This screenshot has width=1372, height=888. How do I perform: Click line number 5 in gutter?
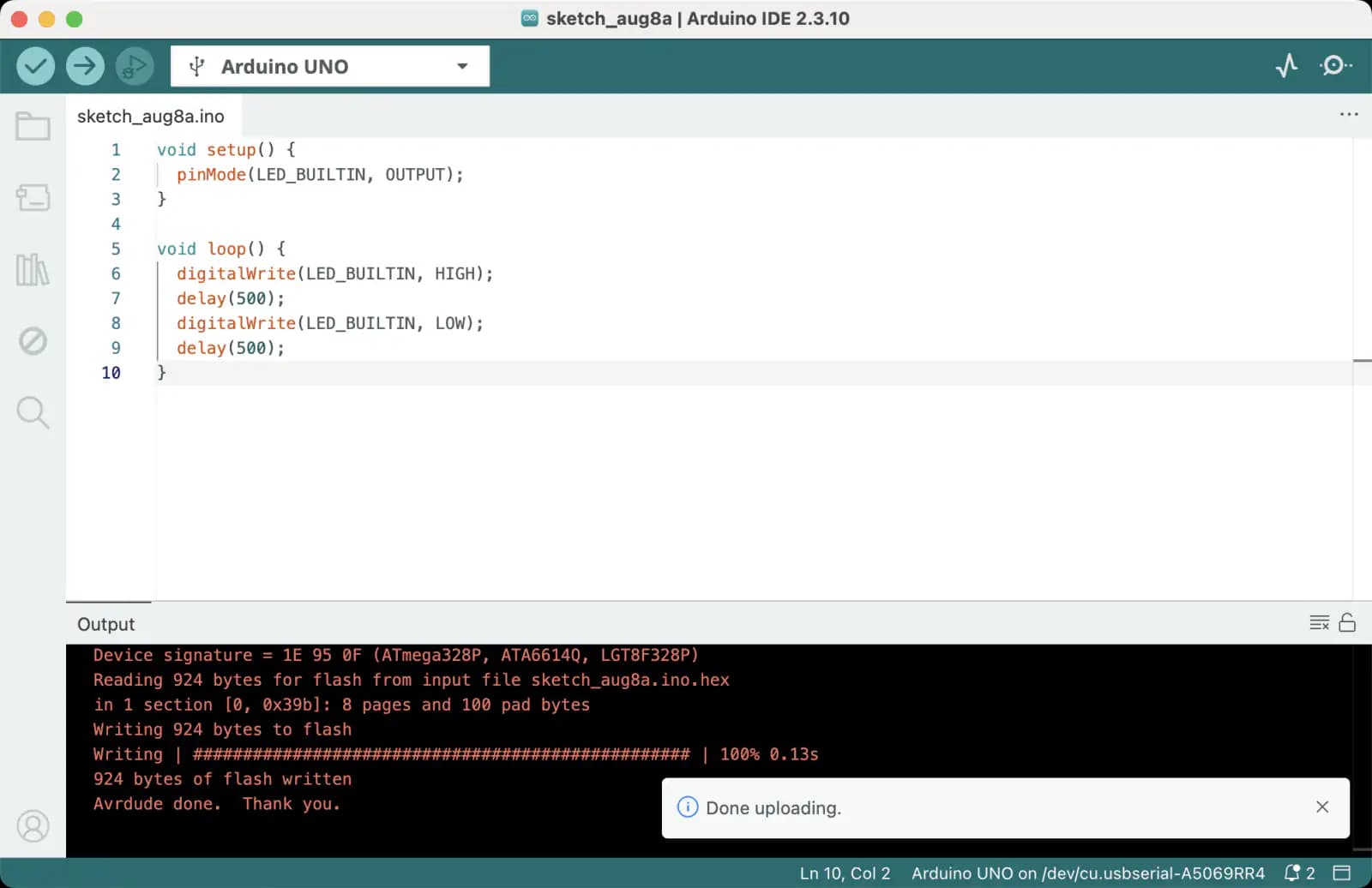(116, 249)
